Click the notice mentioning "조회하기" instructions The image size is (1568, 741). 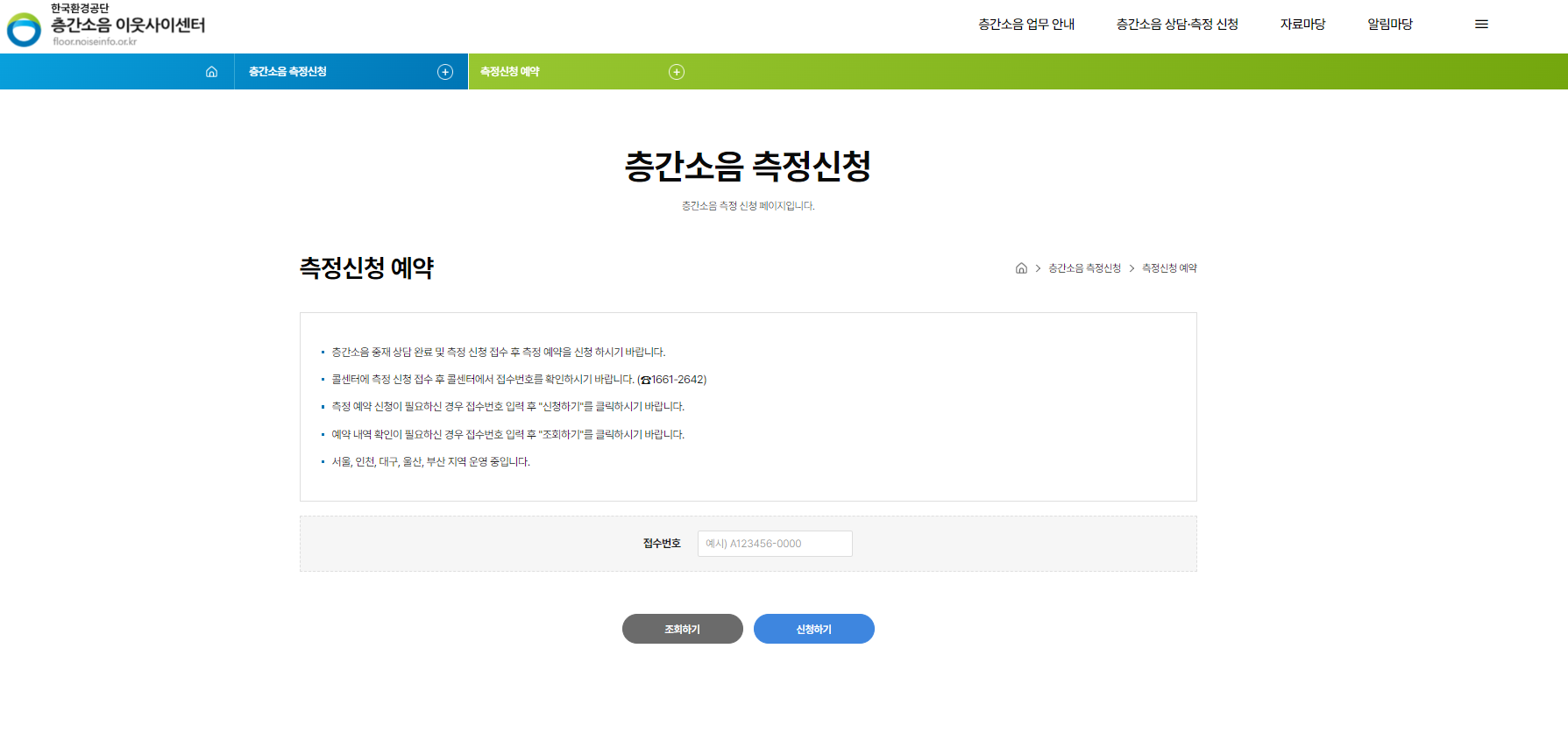point(507,435)
